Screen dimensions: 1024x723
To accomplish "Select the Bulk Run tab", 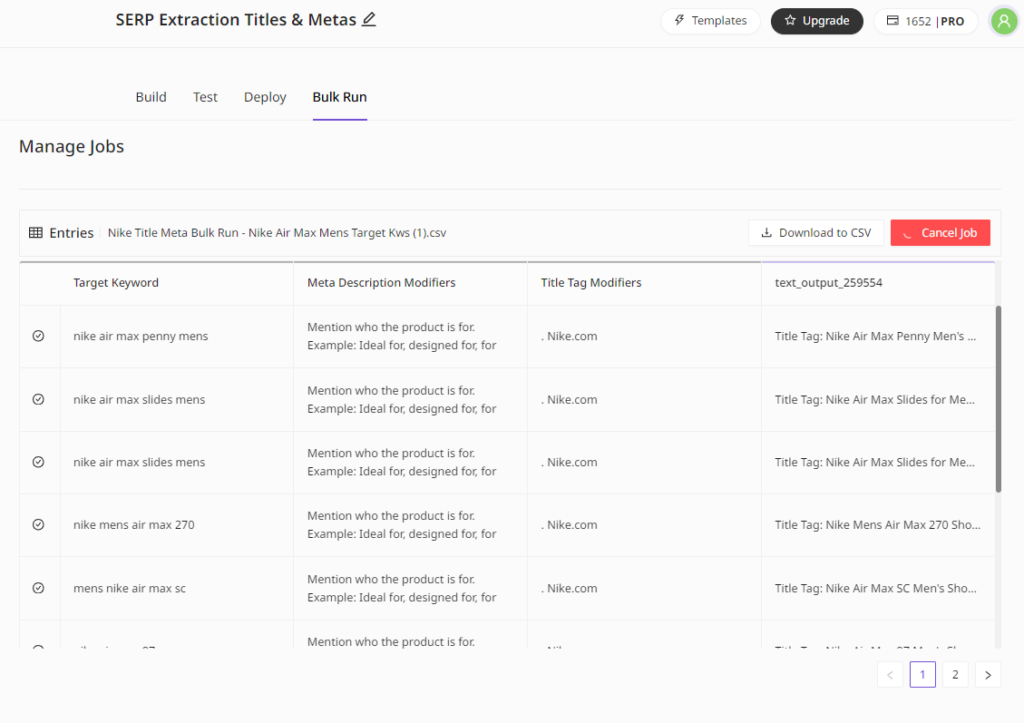I will pos(340,97).
